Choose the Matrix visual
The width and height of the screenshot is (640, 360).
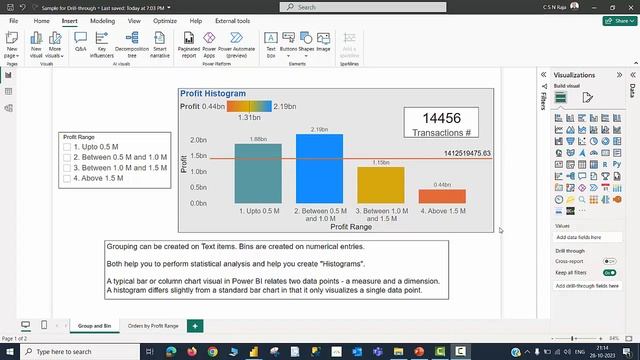coord(594,164)
